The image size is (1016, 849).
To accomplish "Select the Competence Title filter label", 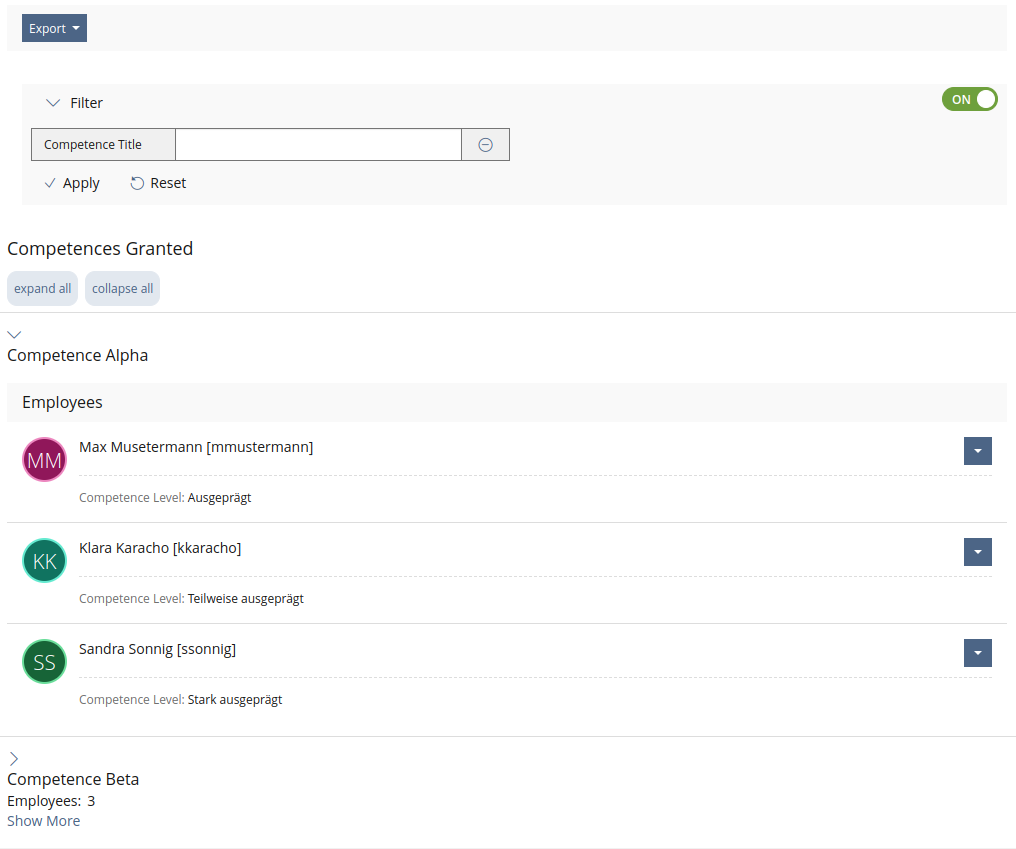I will coord(93,145).
